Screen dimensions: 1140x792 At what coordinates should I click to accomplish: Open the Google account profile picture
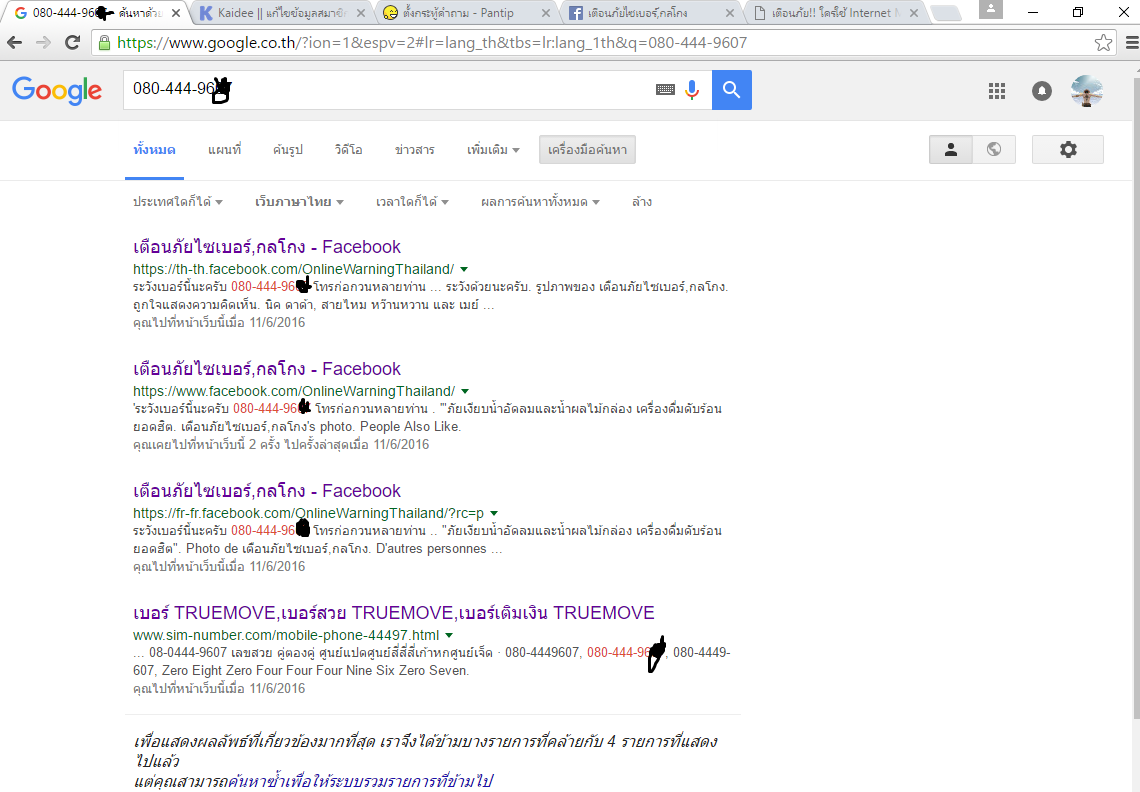click(x=1087, y=91)
